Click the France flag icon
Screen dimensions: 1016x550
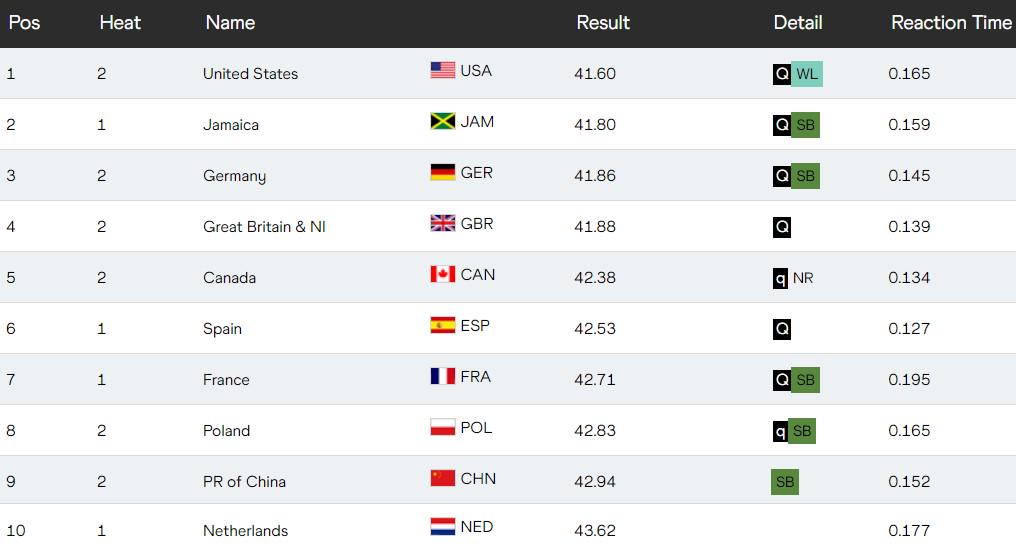[x=443, y=376]
